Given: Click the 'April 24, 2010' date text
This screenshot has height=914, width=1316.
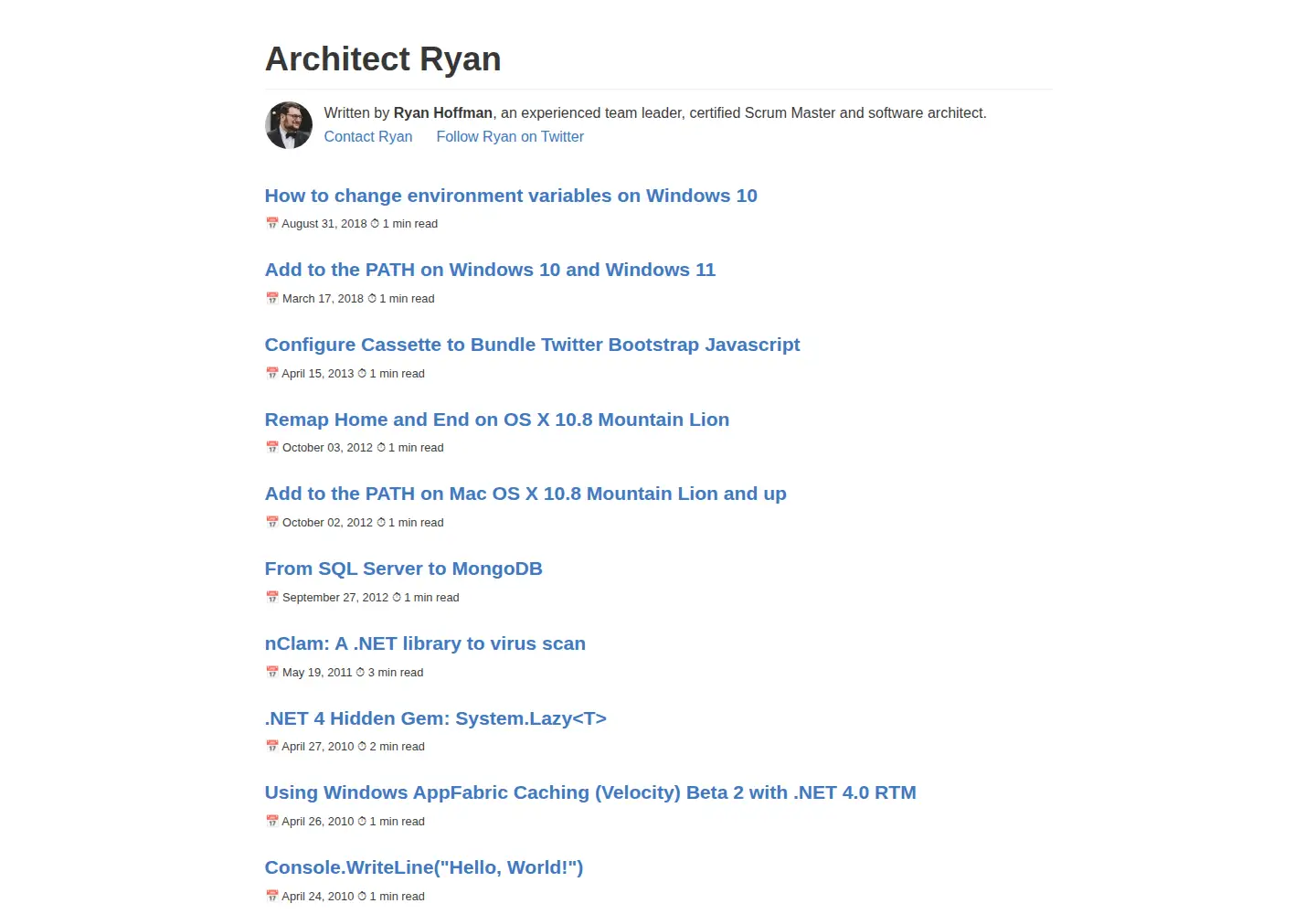Looking at the screenshot, I should coord(318,897).
